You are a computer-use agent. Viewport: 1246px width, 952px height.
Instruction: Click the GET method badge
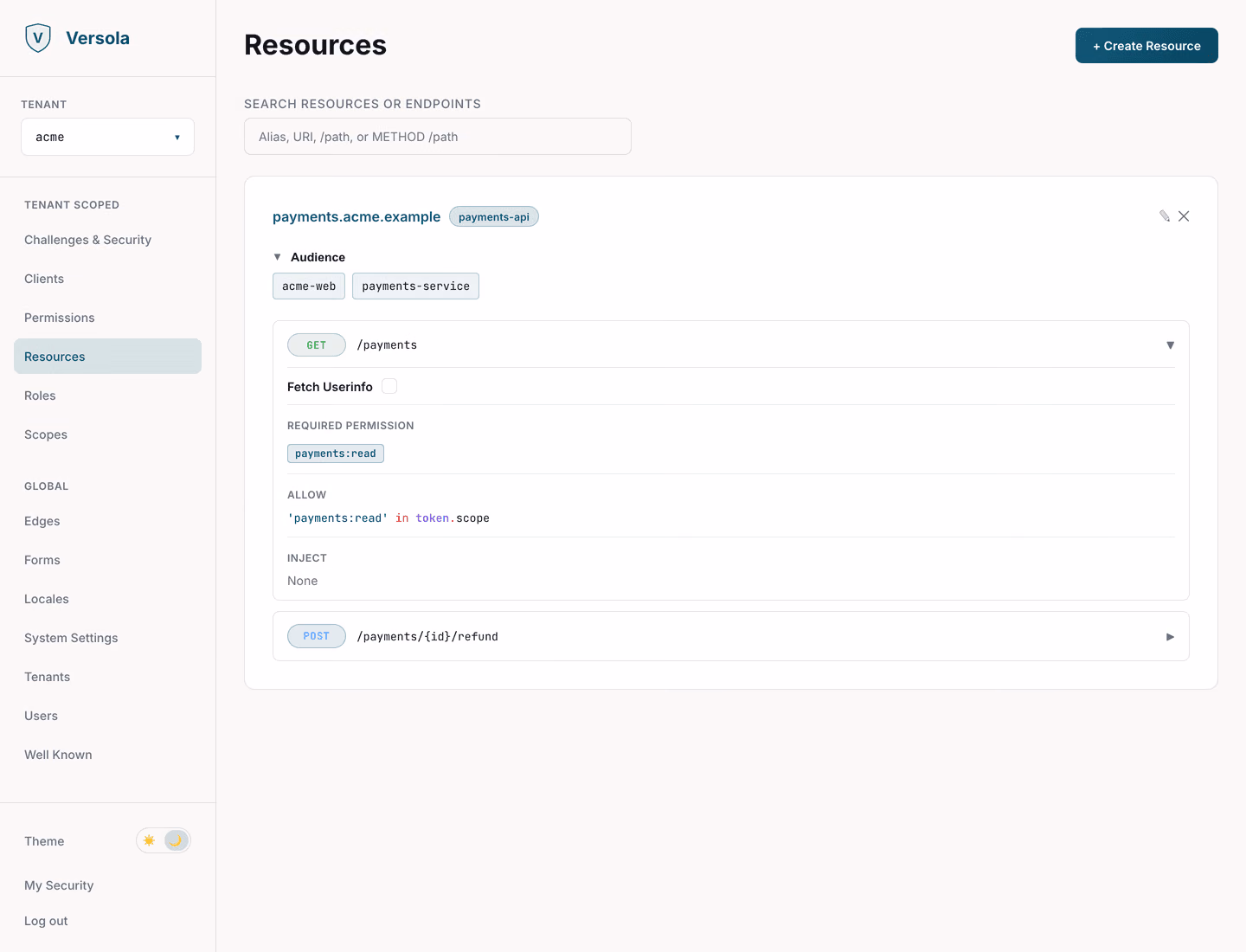(317, 344)
